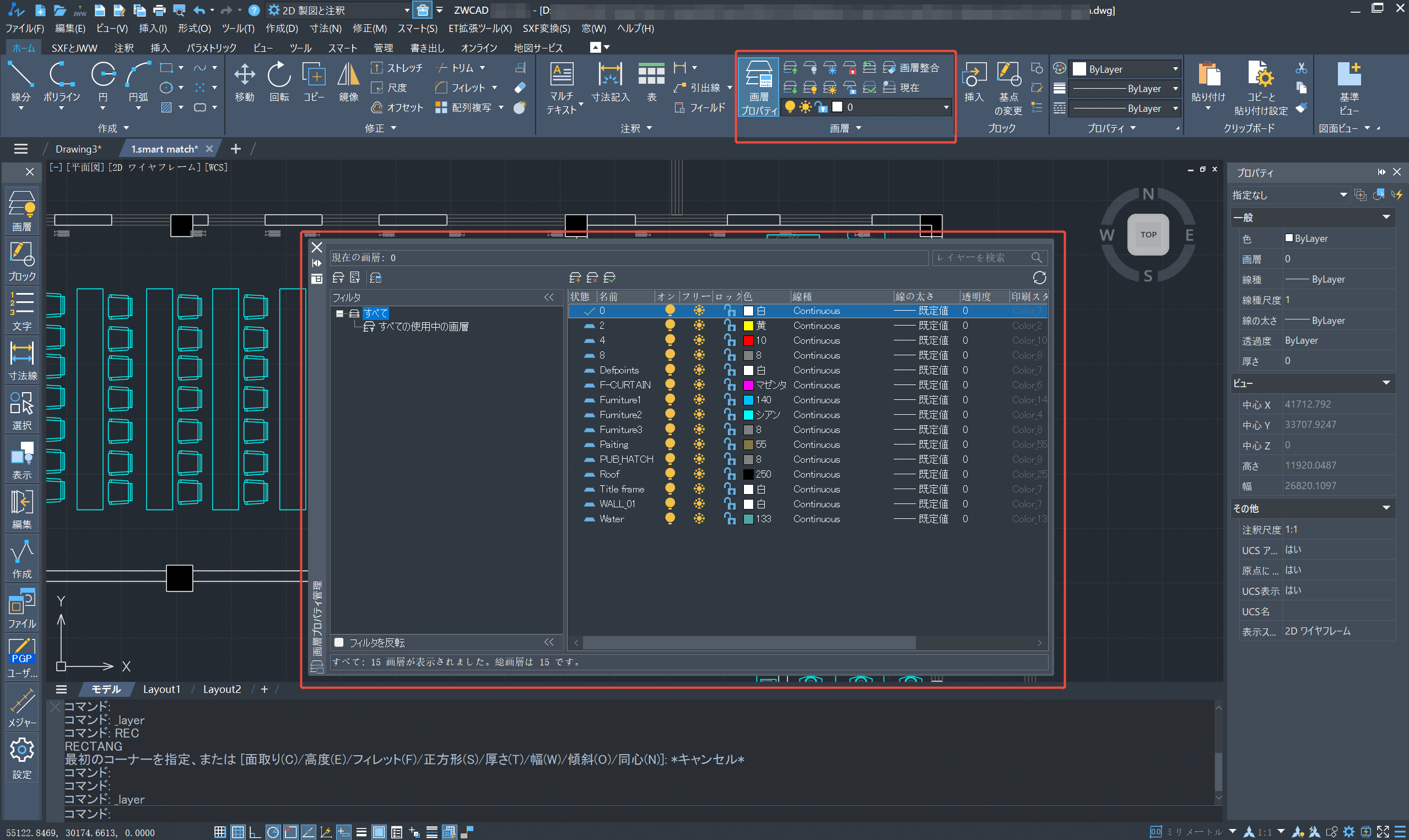
Task: Collapse the その他 section in properties panel
Action: [x=1386, y=508]
